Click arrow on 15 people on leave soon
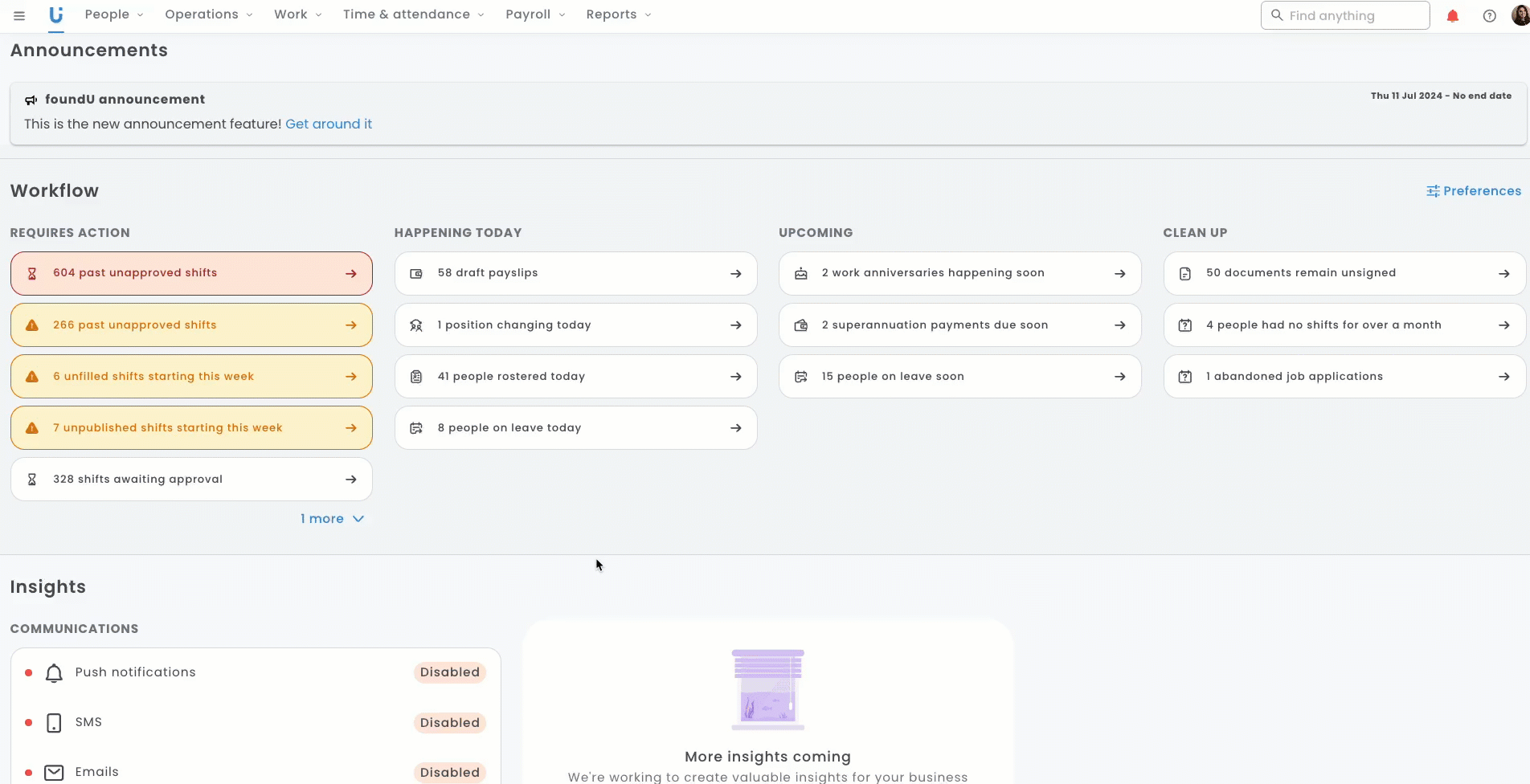 click(1119, 377)
